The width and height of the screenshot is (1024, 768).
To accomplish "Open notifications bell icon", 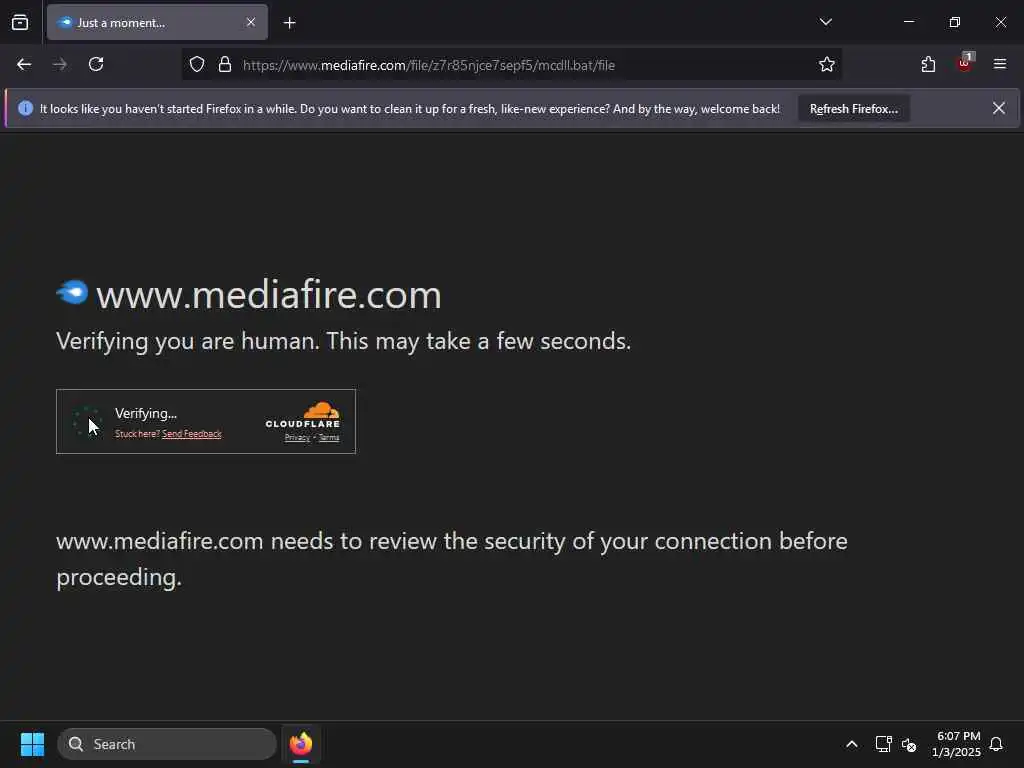I will [996, 744].
